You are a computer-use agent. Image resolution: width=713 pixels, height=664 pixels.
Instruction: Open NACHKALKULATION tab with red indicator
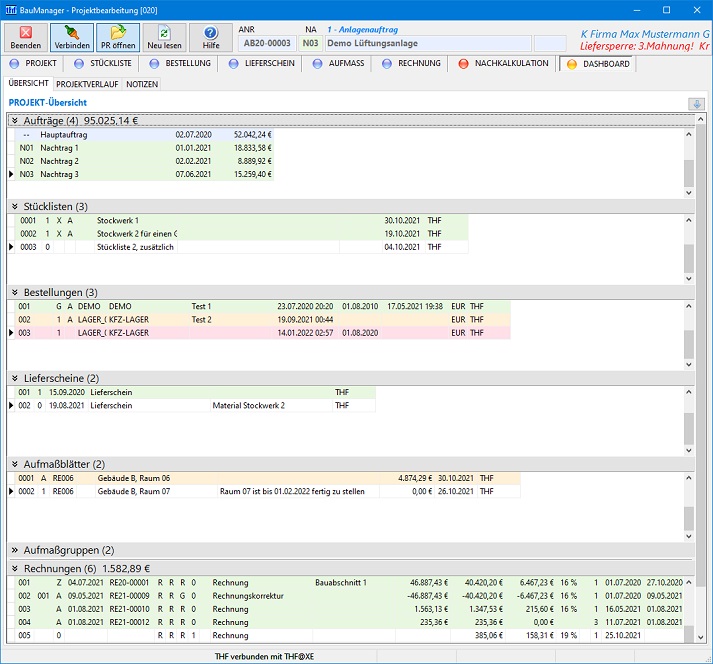[x=504, y=63]
